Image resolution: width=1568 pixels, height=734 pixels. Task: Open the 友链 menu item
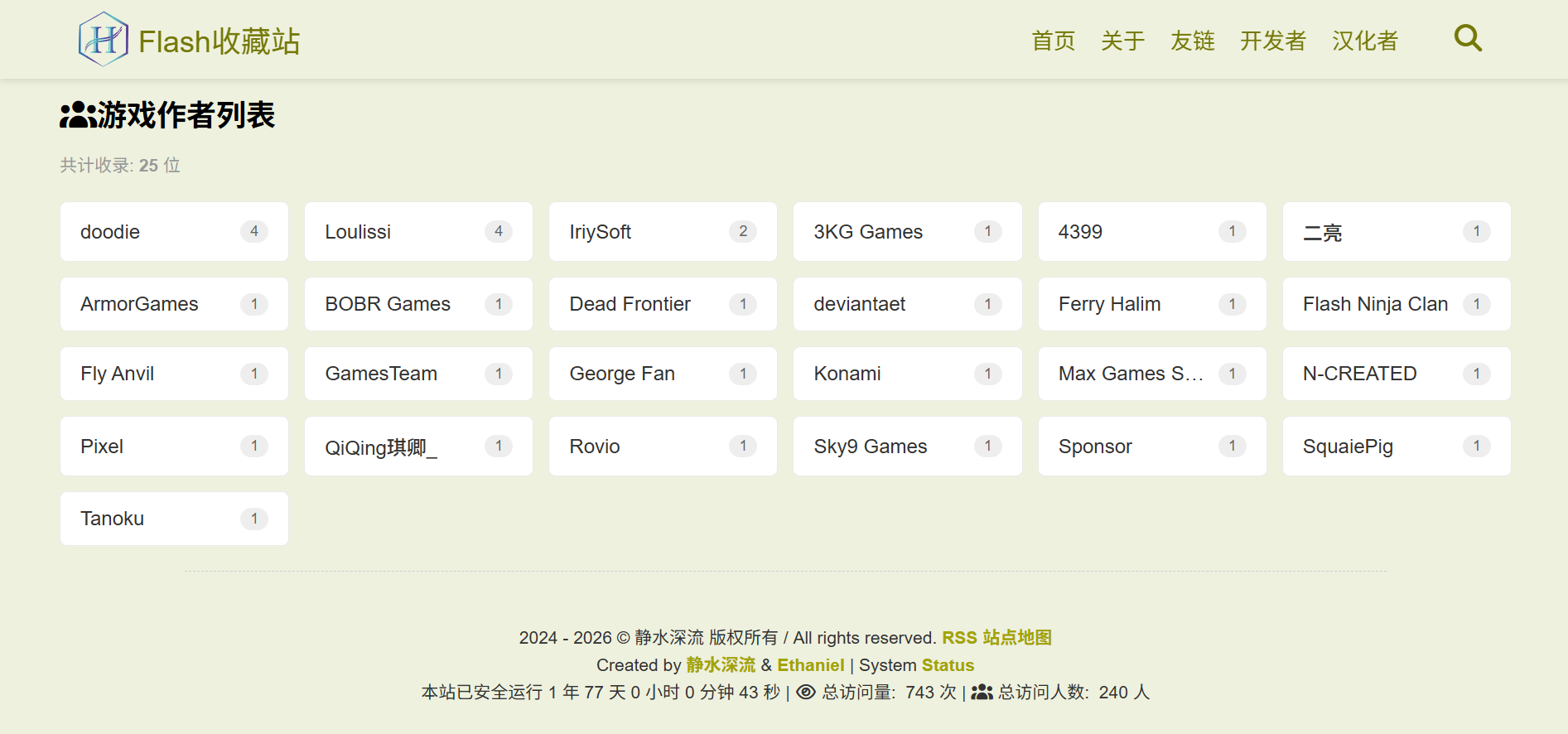coord(1192,41)
